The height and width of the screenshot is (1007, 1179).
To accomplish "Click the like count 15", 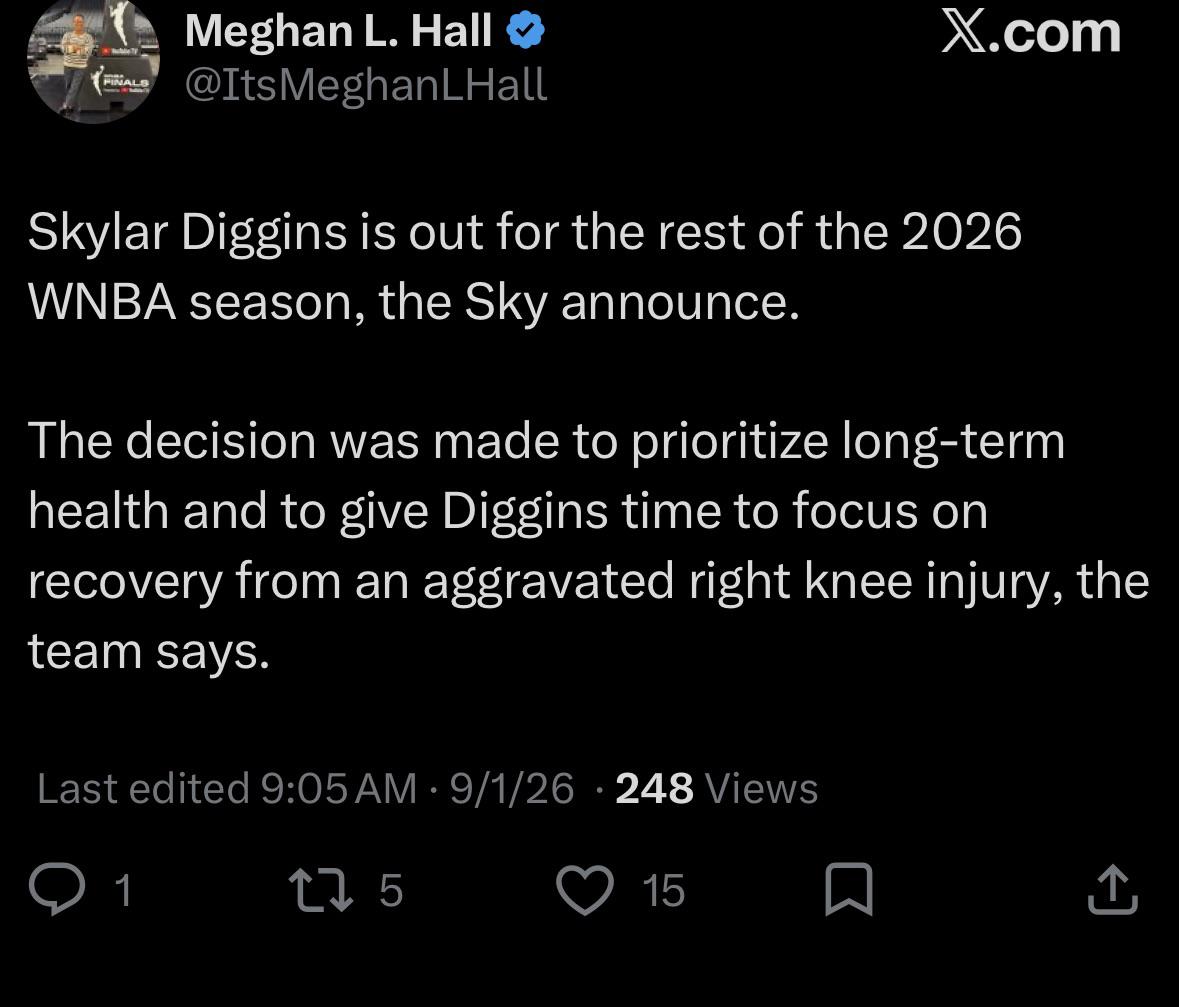I will [x=663, y=890].
